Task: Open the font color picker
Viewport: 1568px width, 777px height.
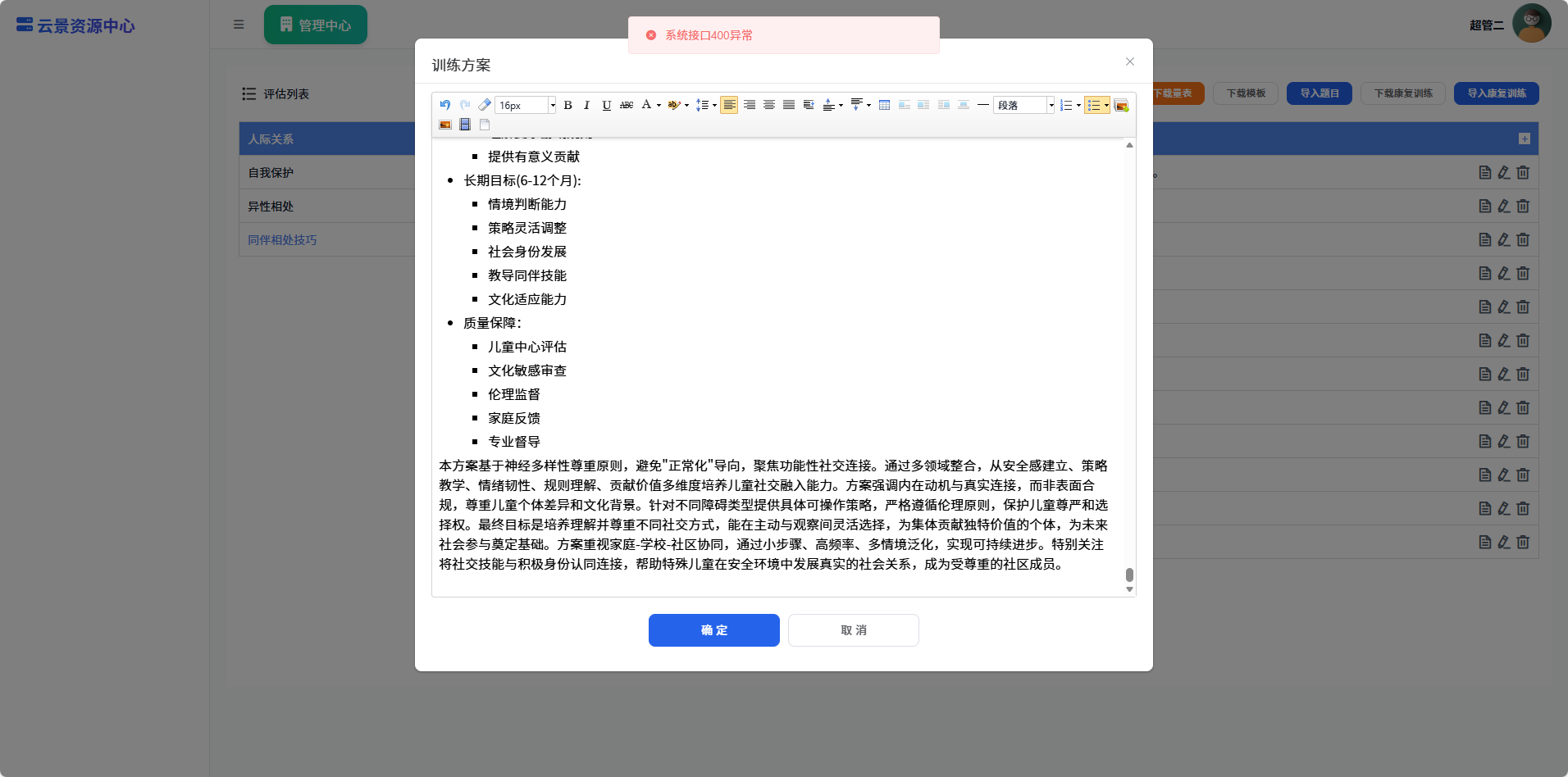Action: (647, 105)
